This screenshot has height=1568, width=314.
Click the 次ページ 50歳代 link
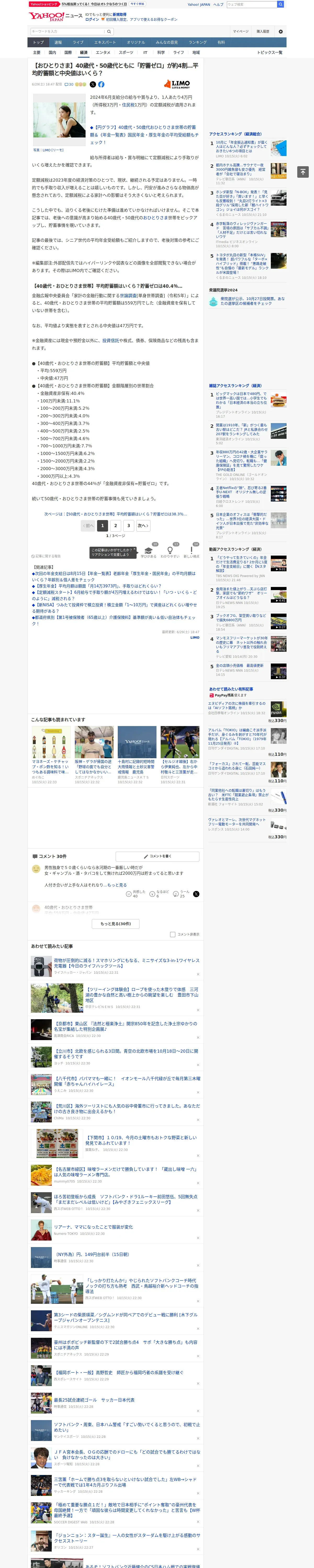[116, 514]
